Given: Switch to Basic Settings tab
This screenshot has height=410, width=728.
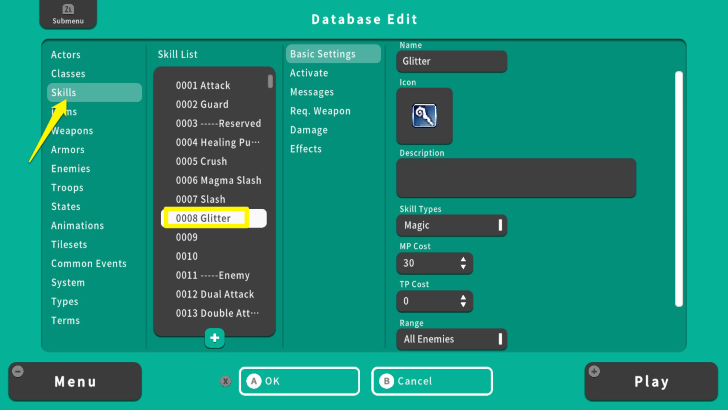Looking at the screenshot, I should pyautogui.click(x=333, y=54).
